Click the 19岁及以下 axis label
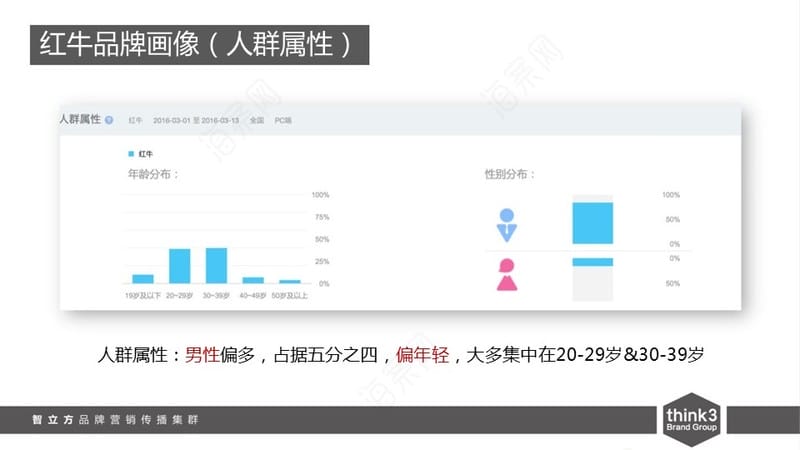The width and height of the screenshot is (800, 450). (x=143, y=295)
